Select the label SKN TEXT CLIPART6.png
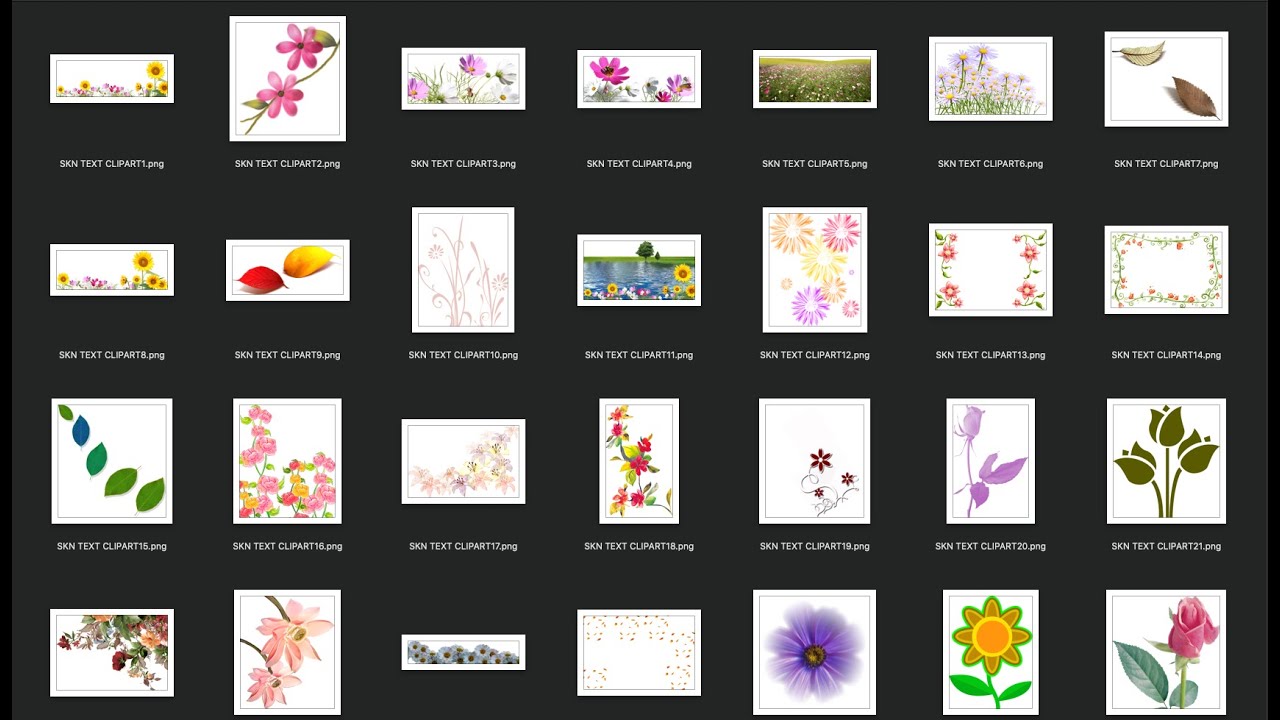 click(x=991, y=164)
